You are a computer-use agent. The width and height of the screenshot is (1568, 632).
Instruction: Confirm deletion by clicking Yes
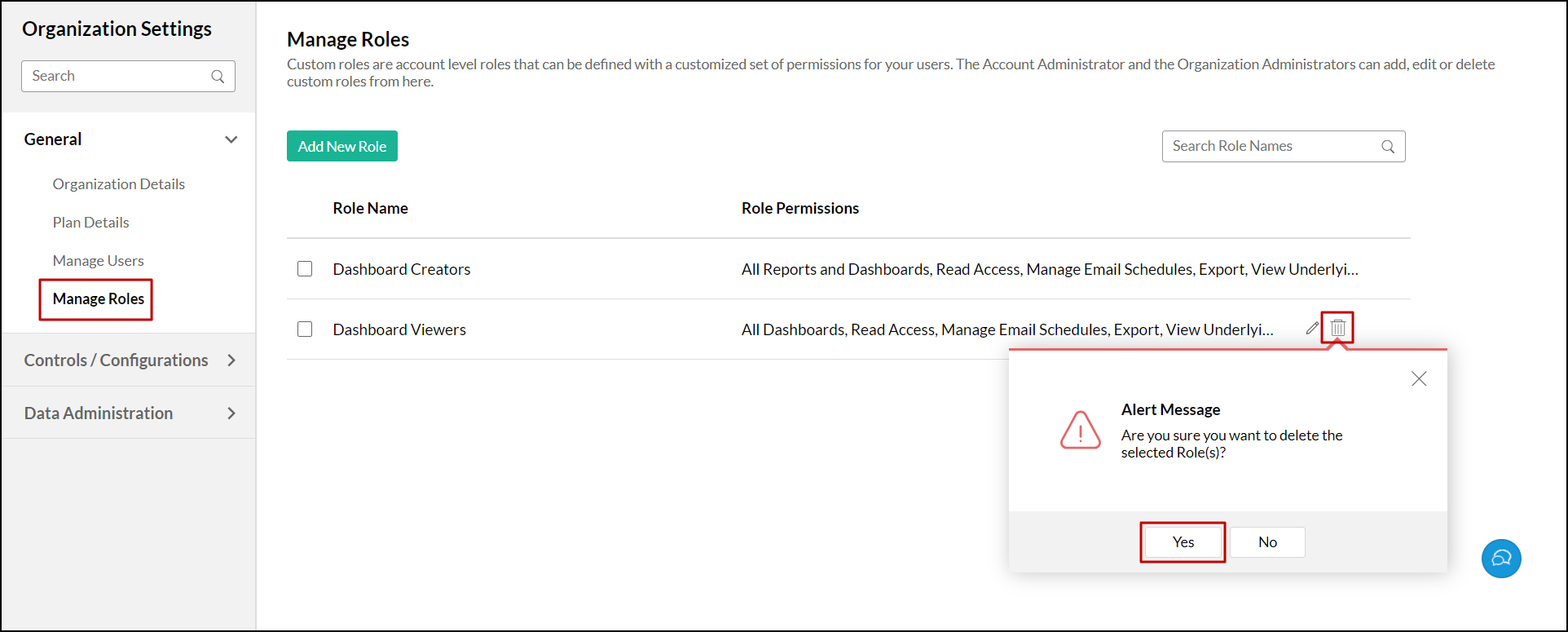point(1183,542)
